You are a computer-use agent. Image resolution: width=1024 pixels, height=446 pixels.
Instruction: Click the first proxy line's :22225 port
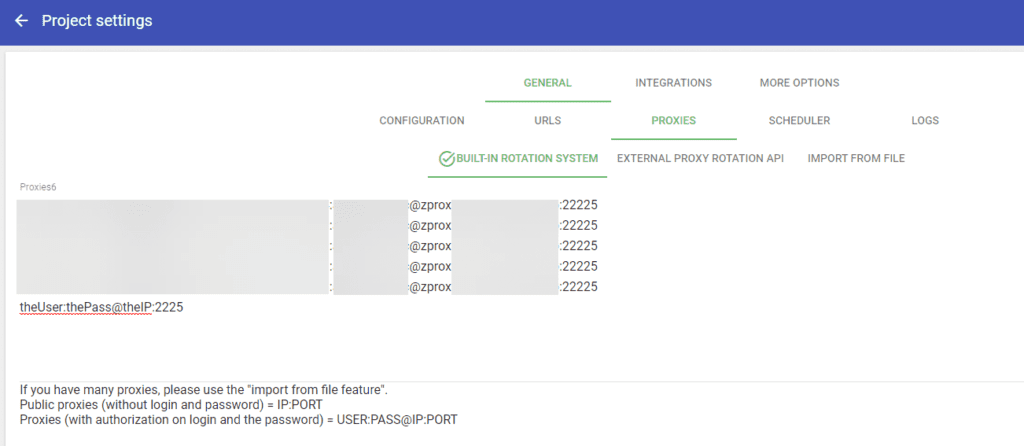(579, 205)
